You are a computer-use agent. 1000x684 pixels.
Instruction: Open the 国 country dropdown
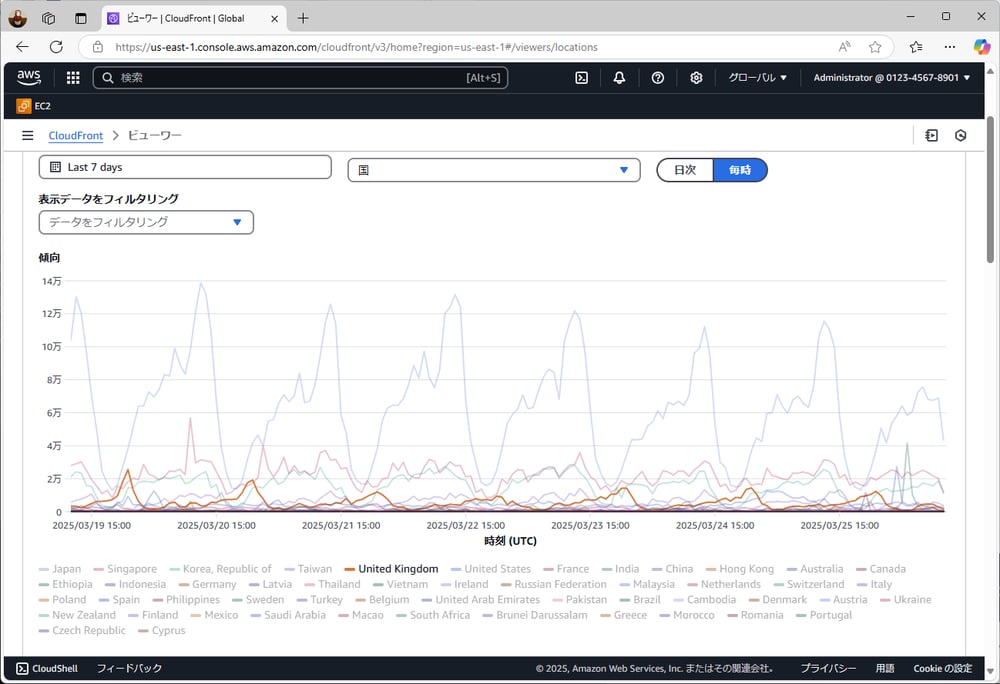coord(494,170)
